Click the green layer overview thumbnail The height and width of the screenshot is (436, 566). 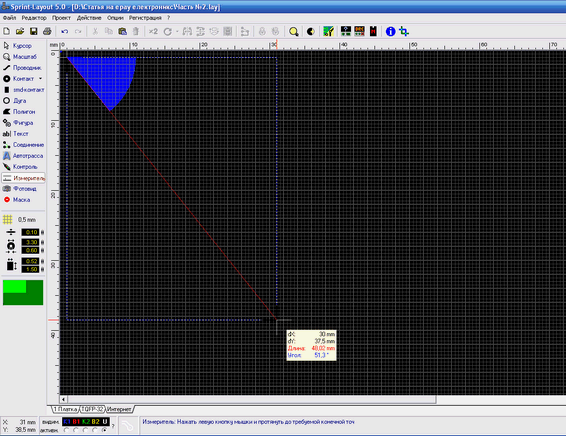(x=23, y=293)
